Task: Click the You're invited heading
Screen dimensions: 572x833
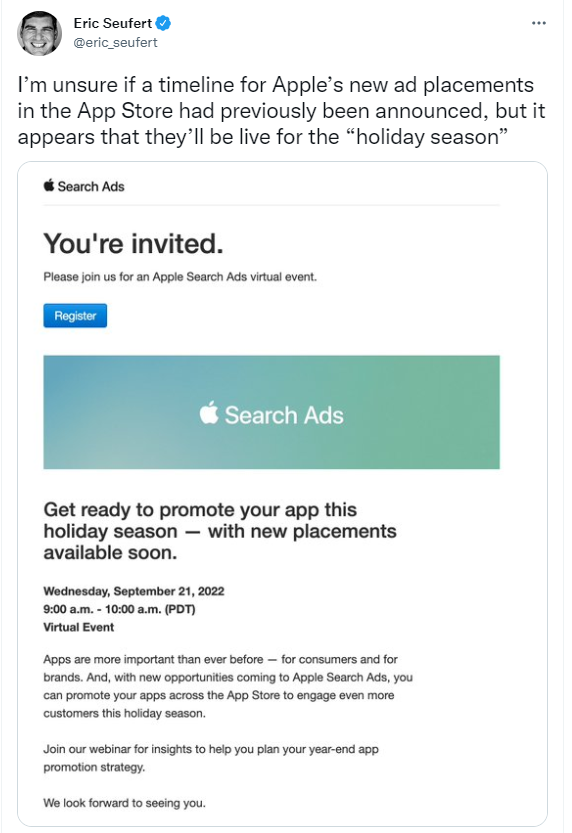Action: click(133, 244)
